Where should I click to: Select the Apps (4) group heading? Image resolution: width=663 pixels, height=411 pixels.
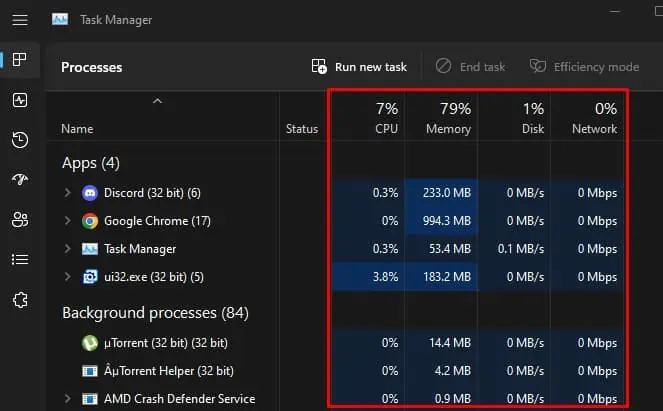[91, 163]
